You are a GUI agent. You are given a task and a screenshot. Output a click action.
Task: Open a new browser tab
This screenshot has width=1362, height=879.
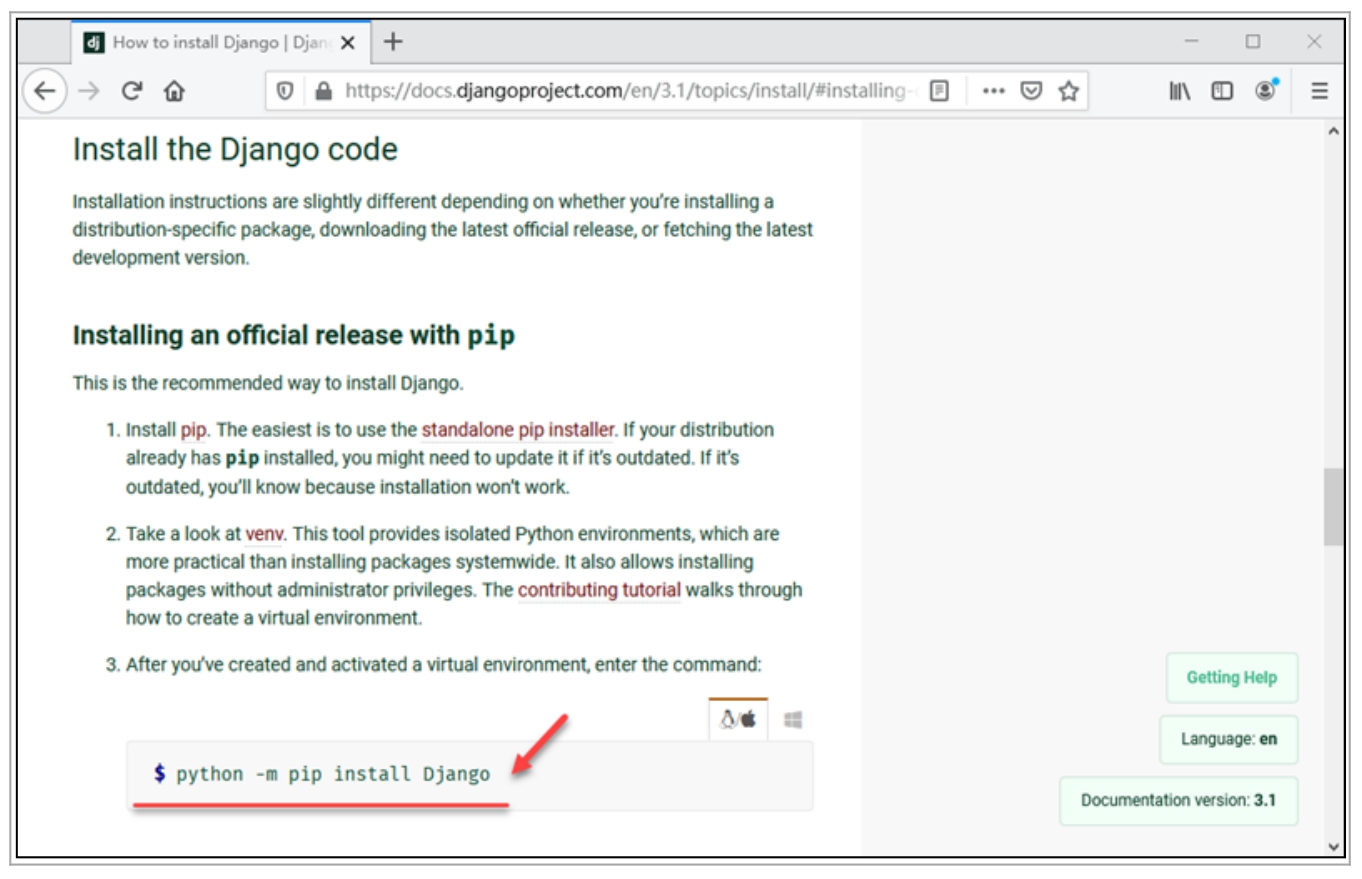pyautogui.click(x=393, y=42)
